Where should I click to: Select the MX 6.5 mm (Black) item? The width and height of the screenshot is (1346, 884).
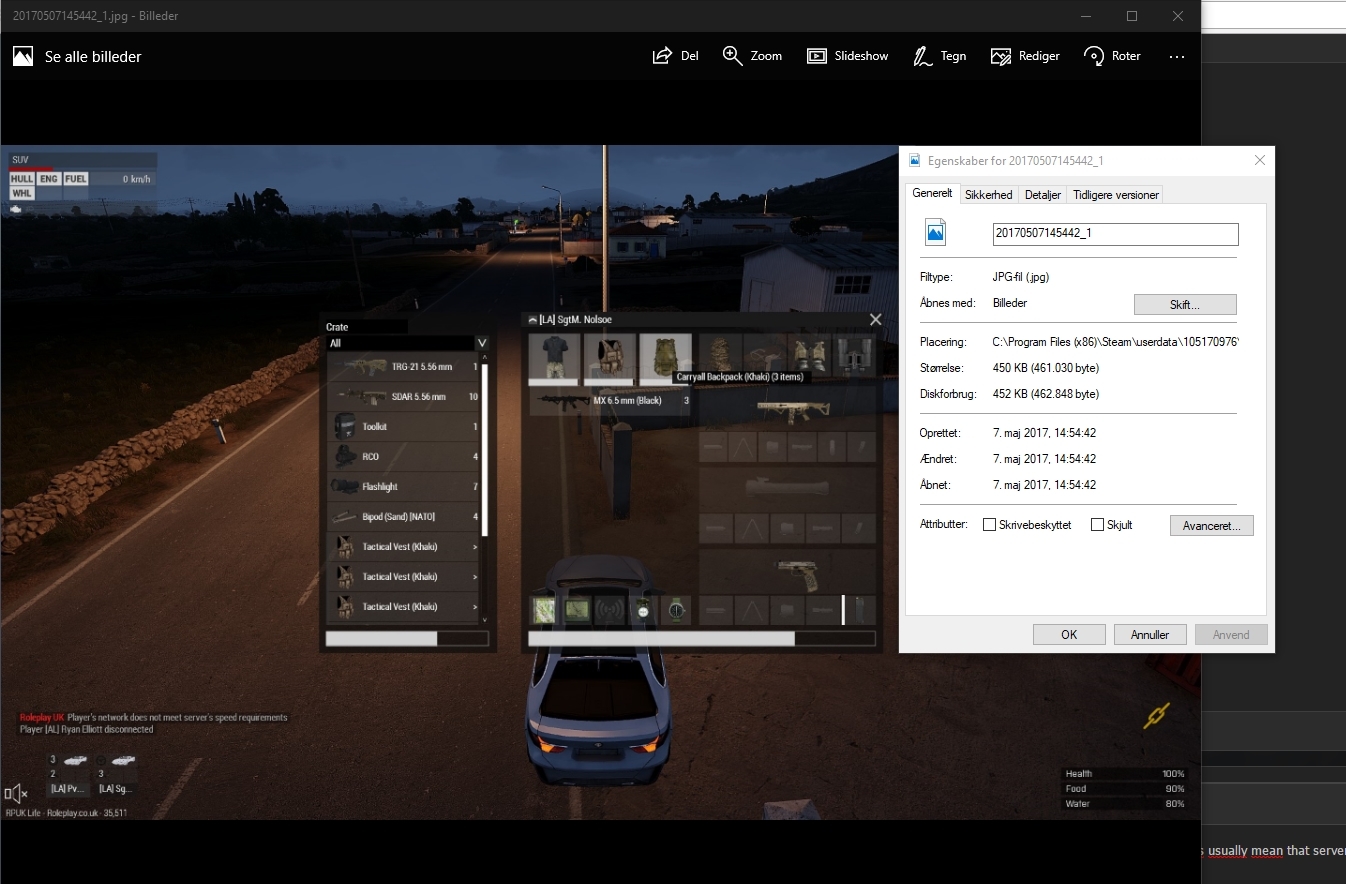click(610, 401)
